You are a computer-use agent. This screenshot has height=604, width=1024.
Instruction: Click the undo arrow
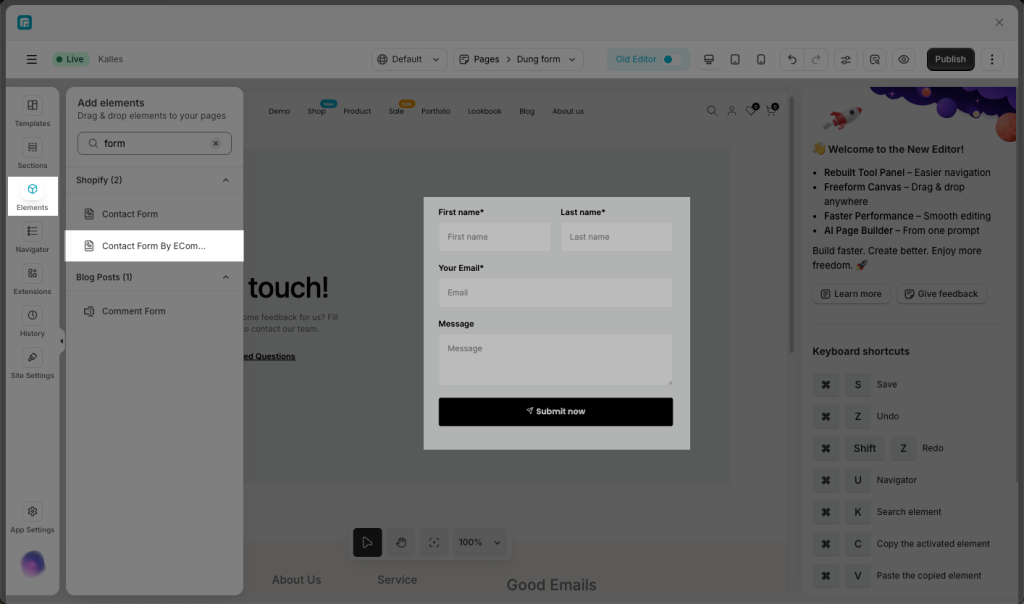tap(792, 59)
